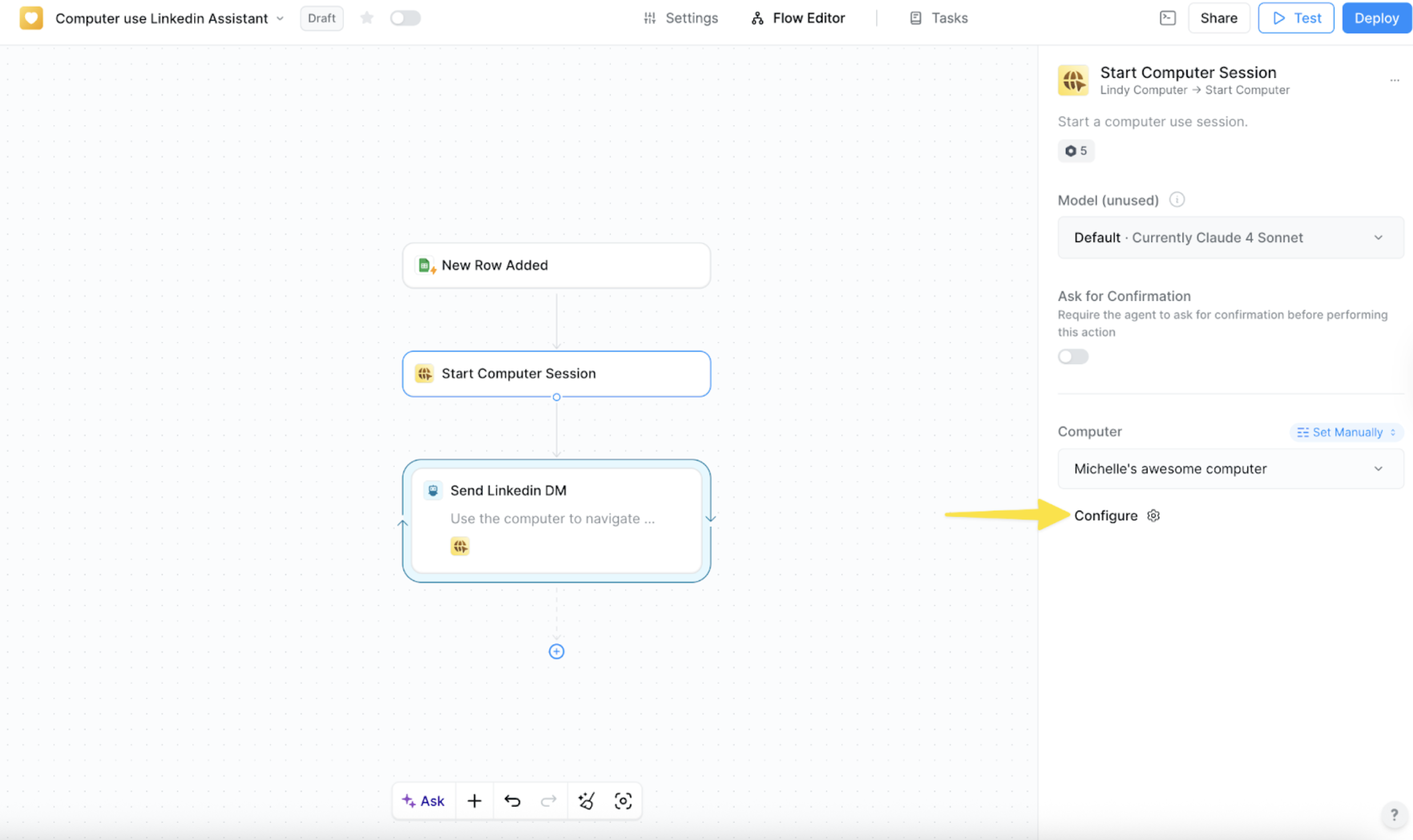Open the Settings menu in the header
This screenshot has height=840, width=1413.
(x=680, y=18)
